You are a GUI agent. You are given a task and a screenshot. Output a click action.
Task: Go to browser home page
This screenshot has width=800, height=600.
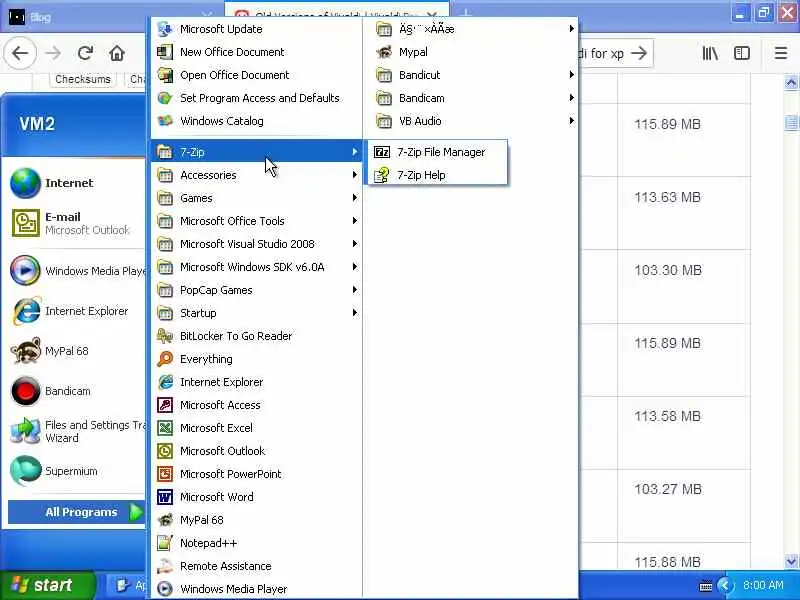[117, 53]
